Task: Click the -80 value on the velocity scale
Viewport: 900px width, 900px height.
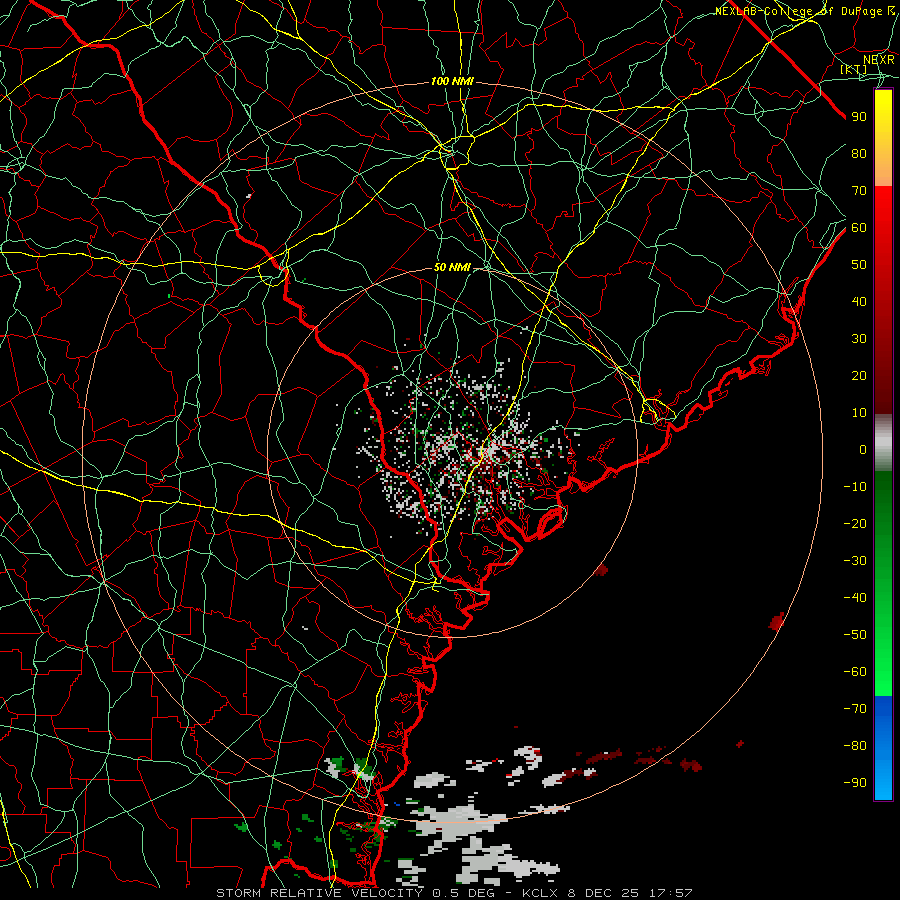Action: pyautogui.click(x=855, y=746)
